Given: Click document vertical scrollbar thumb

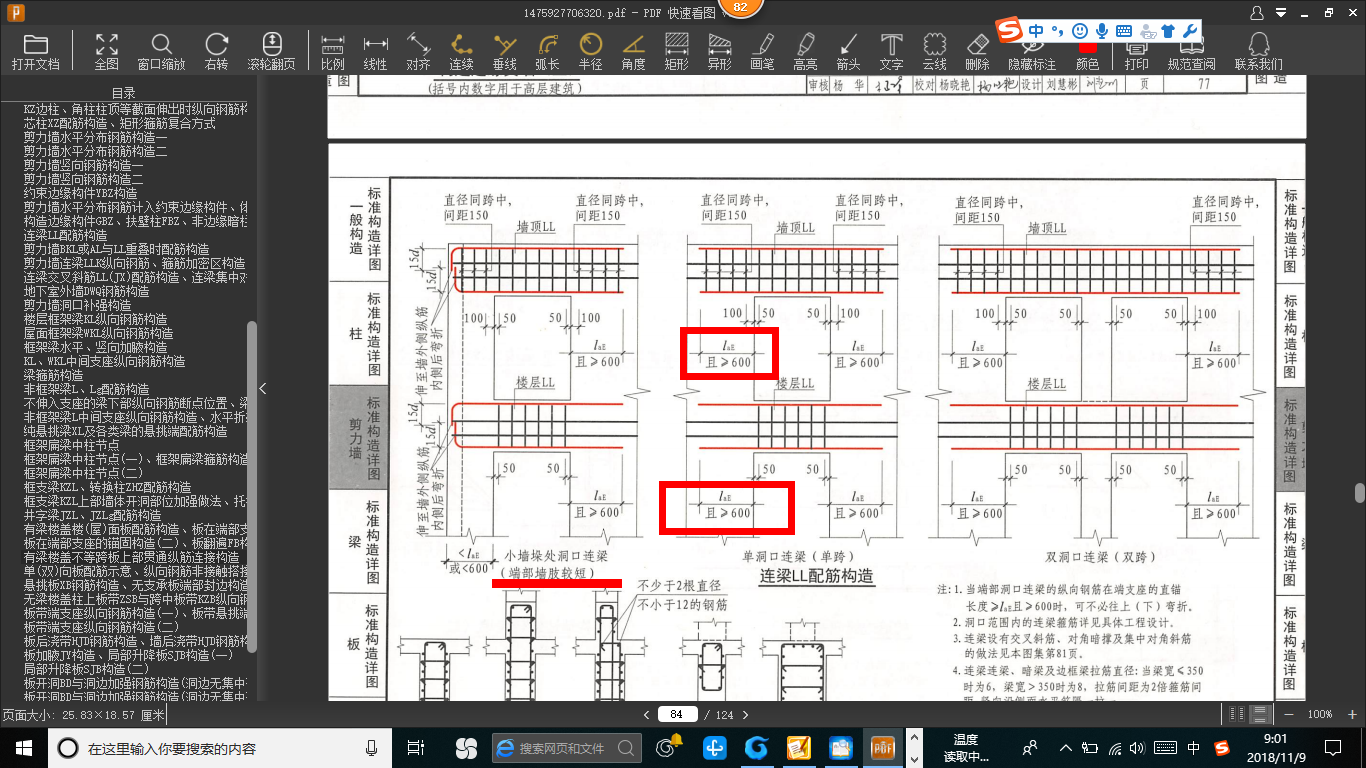Looking at the screenshot, I should click(x=1360, y=493).
